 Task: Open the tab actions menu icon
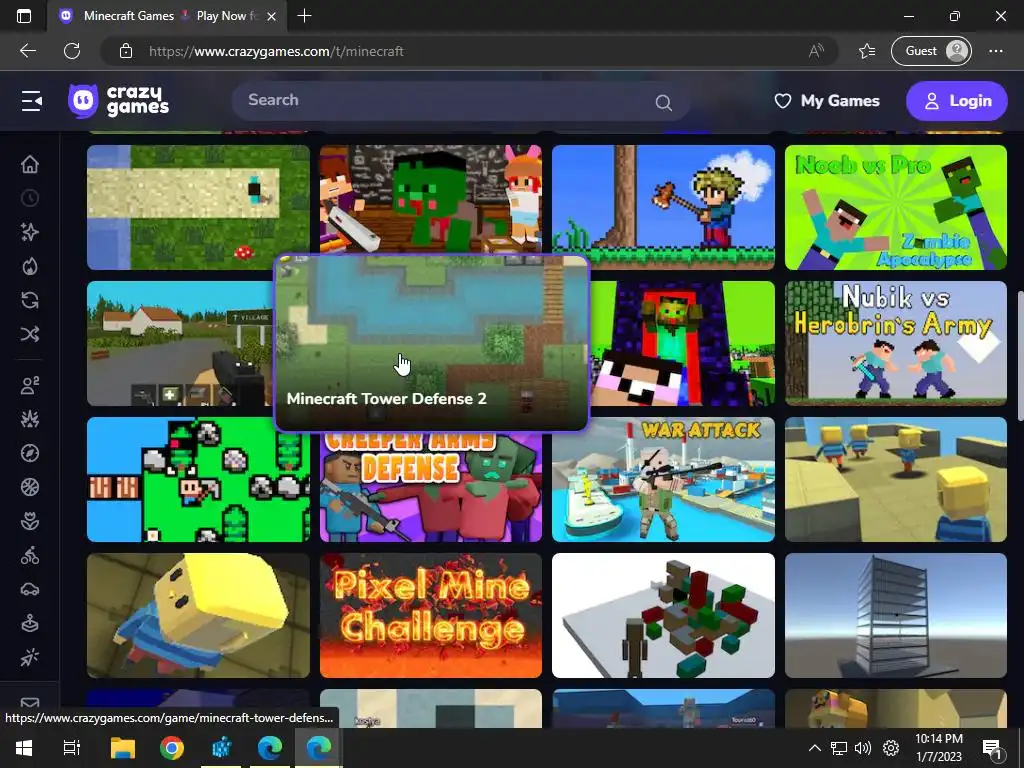point(24,16)
